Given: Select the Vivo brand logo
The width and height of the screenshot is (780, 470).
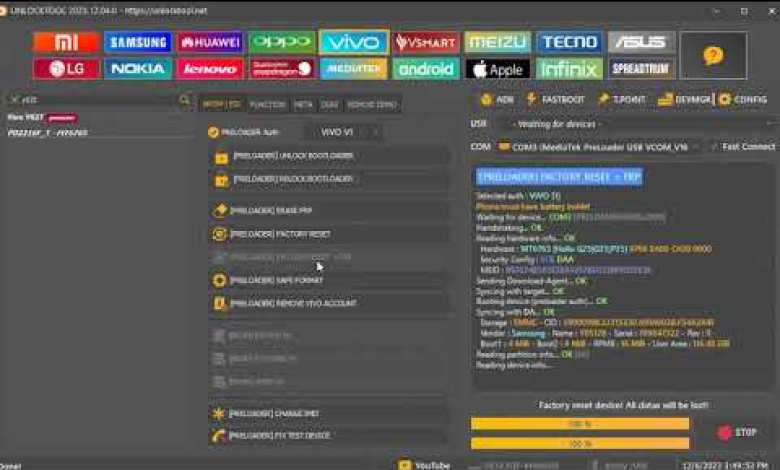Looking at the screenshot, I should [x=353, y=42].
